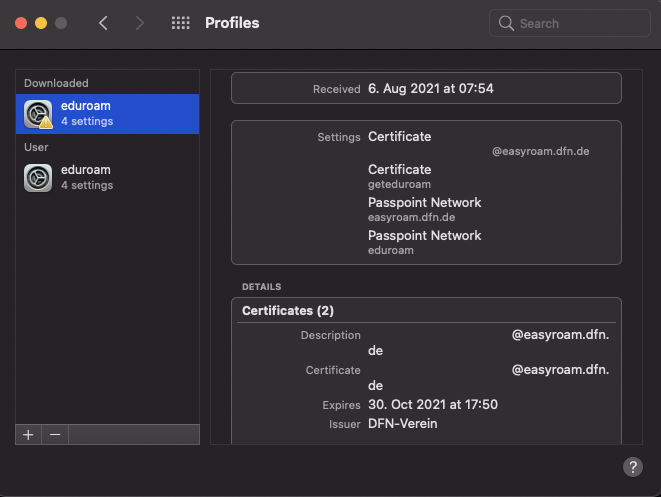
Task: Click the Search field in Profiles
Action: pos(570,23)
